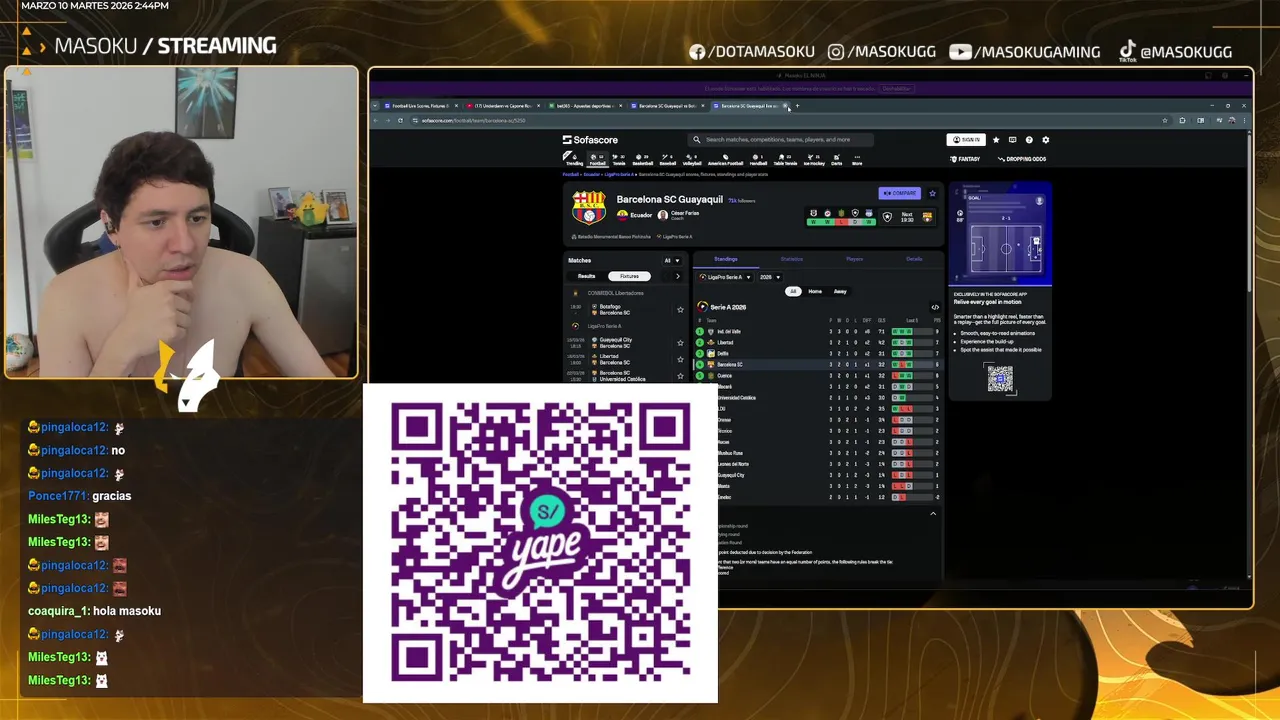Bookmark page with address bar star

point(1165,120)
